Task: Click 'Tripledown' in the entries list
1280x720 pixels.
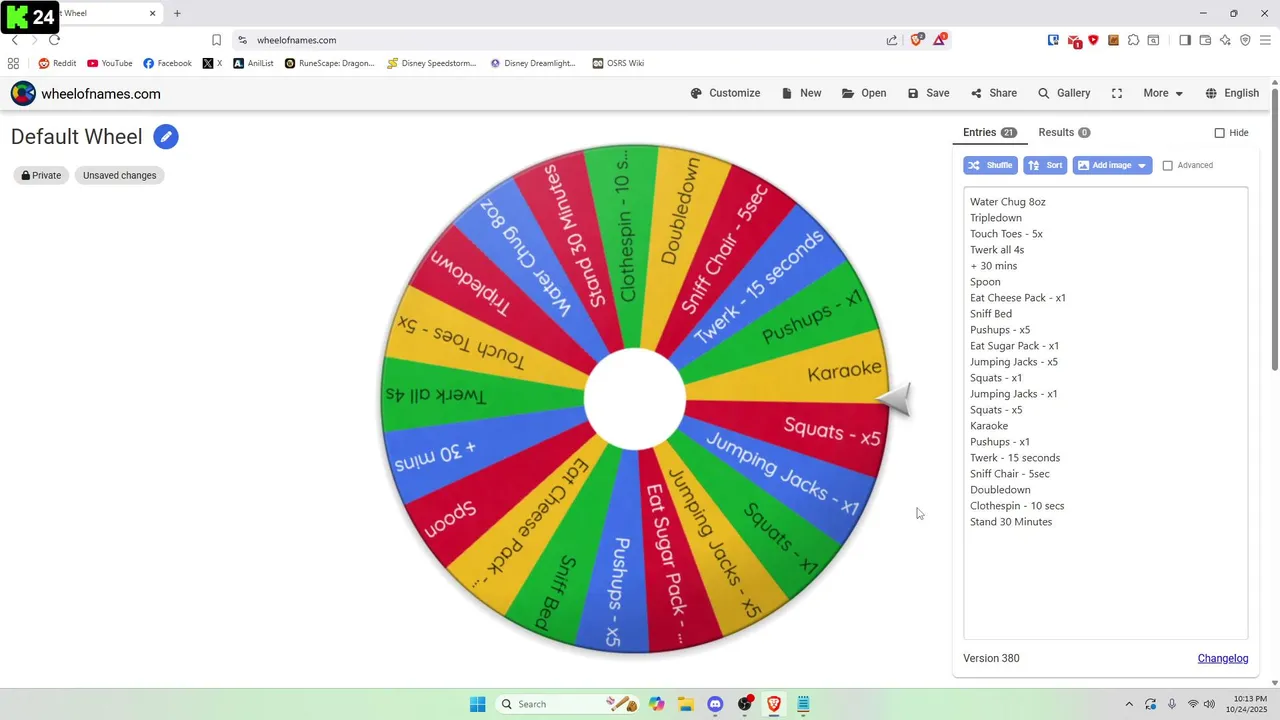Action: pos(996,218)
